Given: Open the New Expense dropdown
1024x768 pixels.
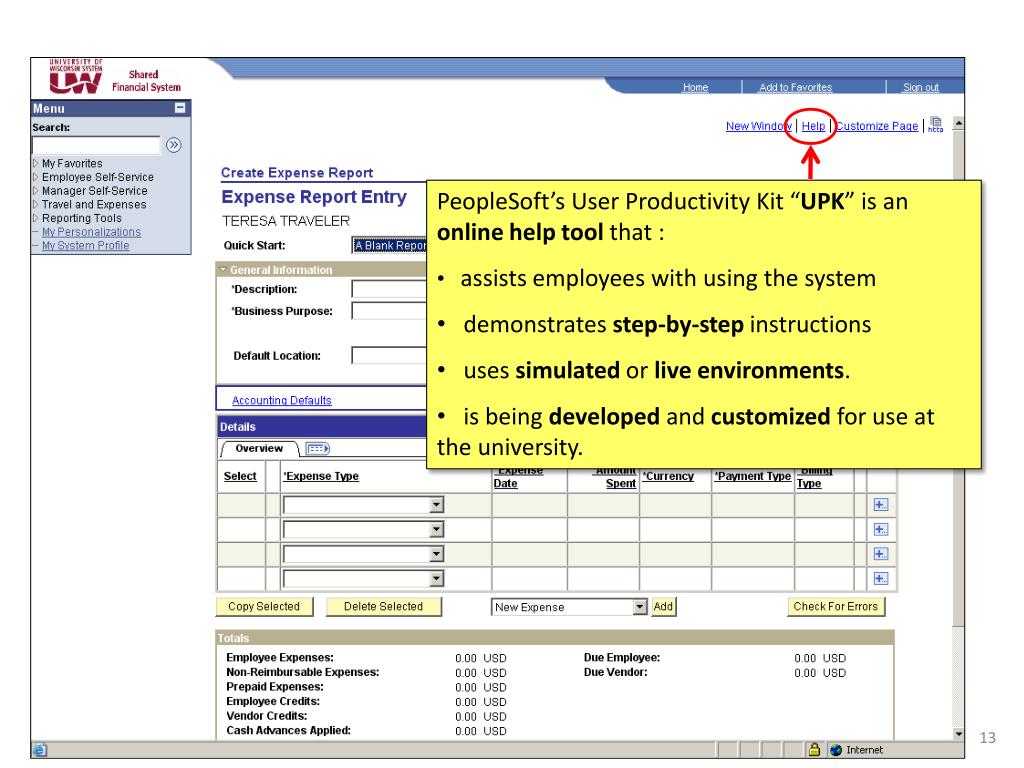Looking at the screenshot, I should click(x=639, y=607).
